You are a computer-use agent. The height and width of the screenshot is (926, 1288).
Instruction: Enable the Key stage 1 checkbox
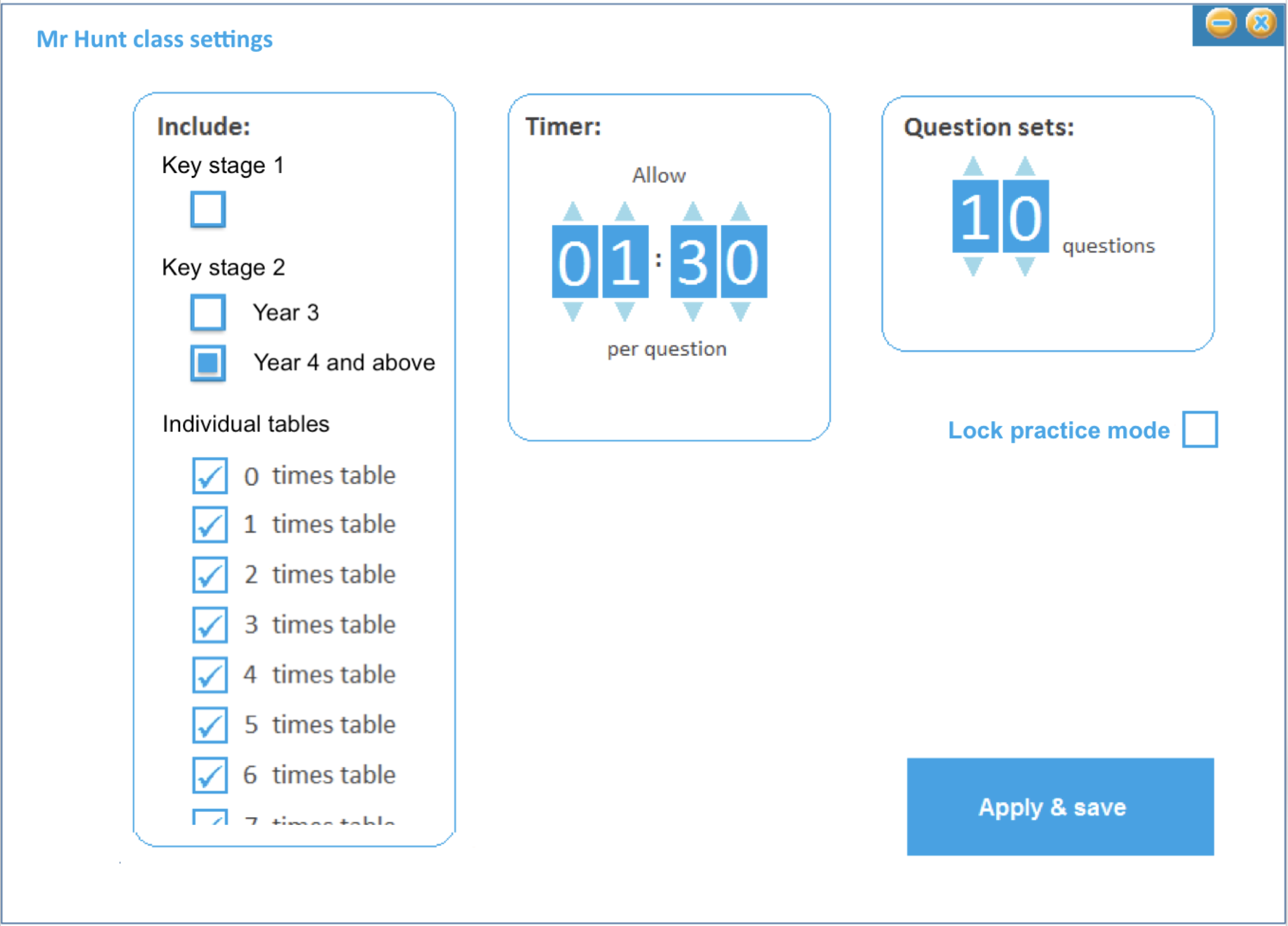click(x=208, y=210)
